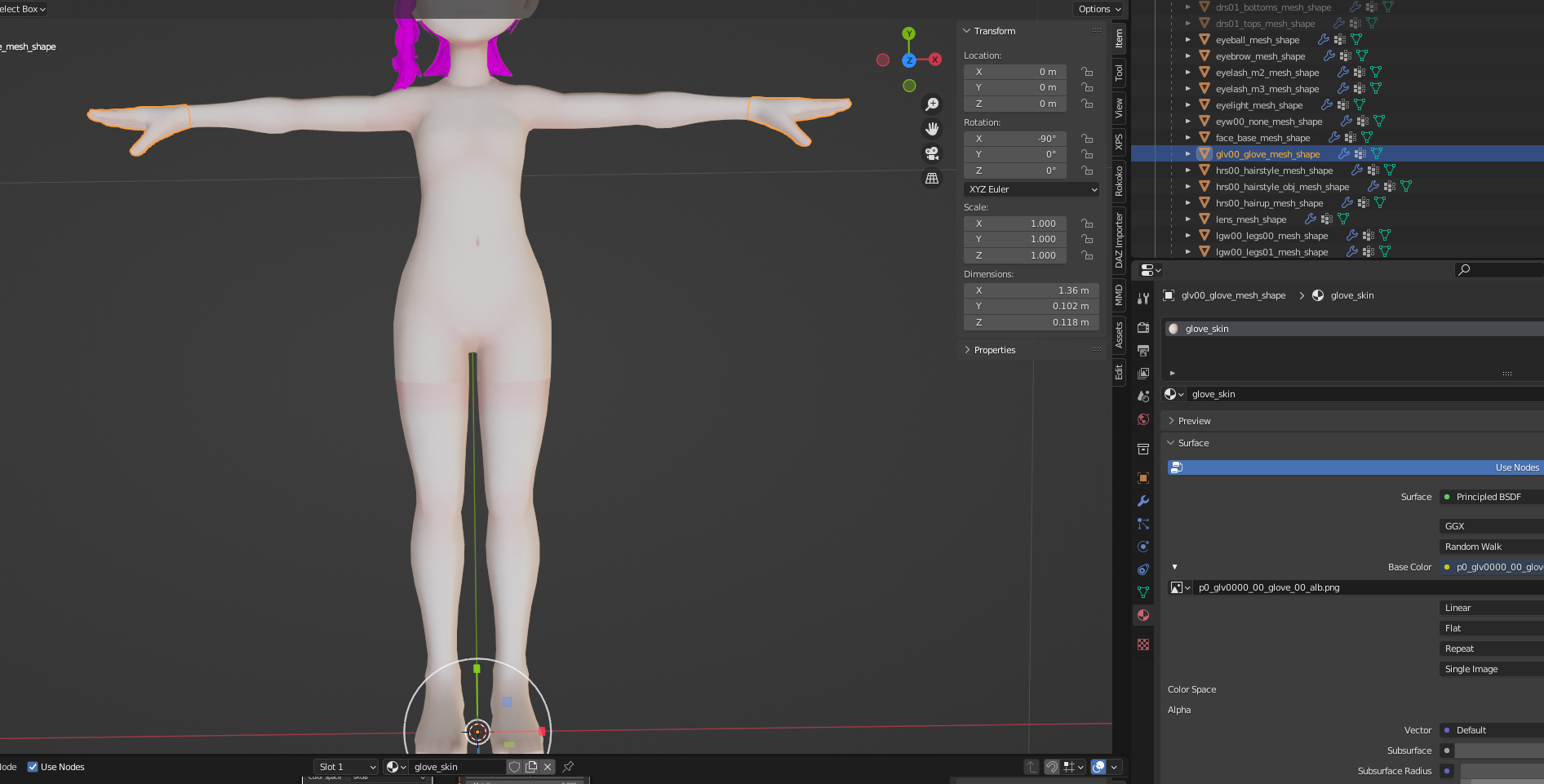Screen dimensions: 1544x784
Task: Switch to the MMD sidebar tab
Action: pos(1119,295)
